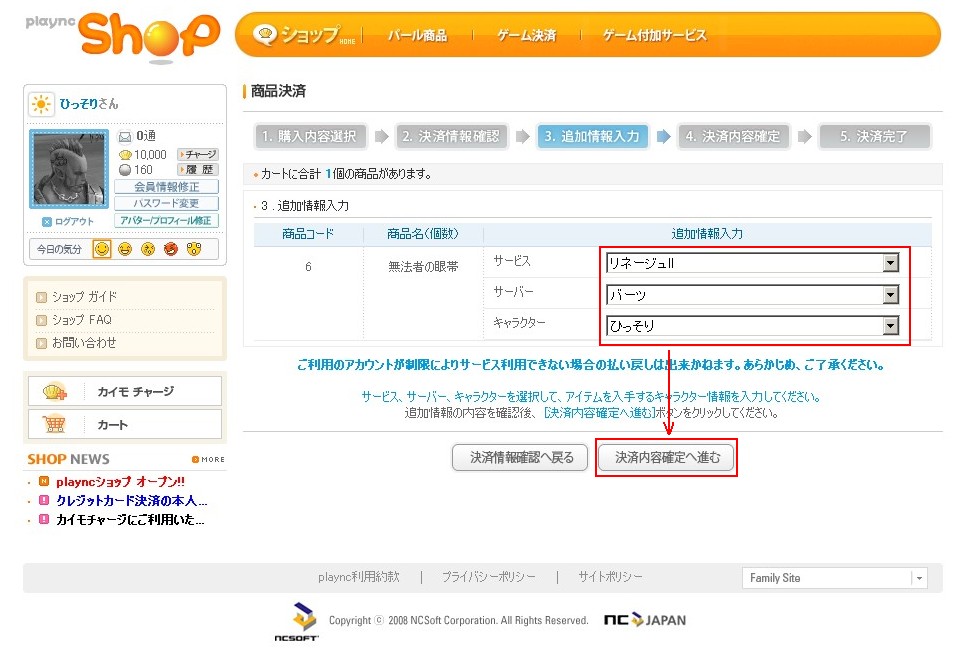Open the mail envelope icon showing 0通
The height and width of the screenshot is (655, 958).
tap(125, 137)
